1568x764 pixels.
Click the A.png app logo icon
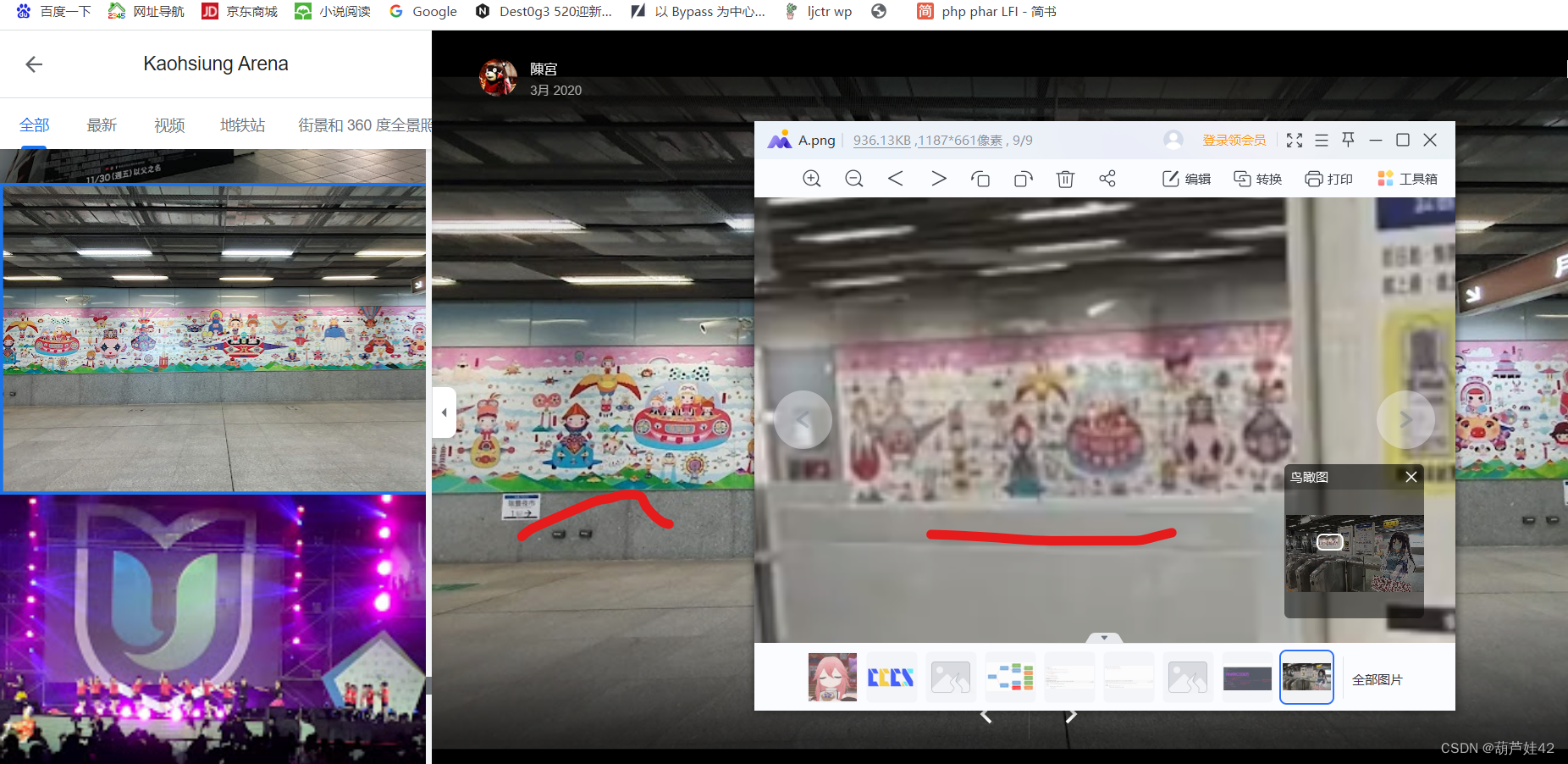[x=779, y=140]
